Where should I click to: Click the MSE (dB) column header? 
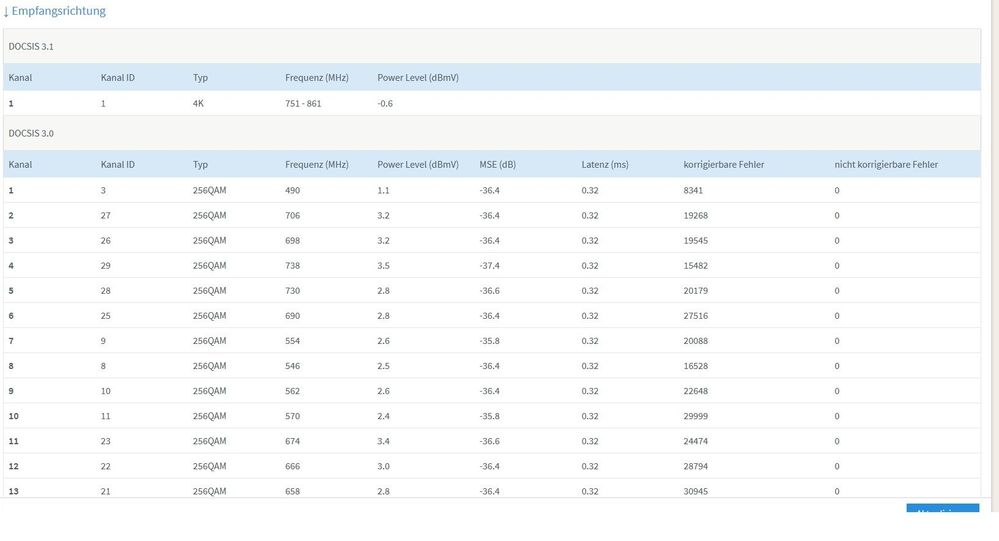(x=498, y=164)
